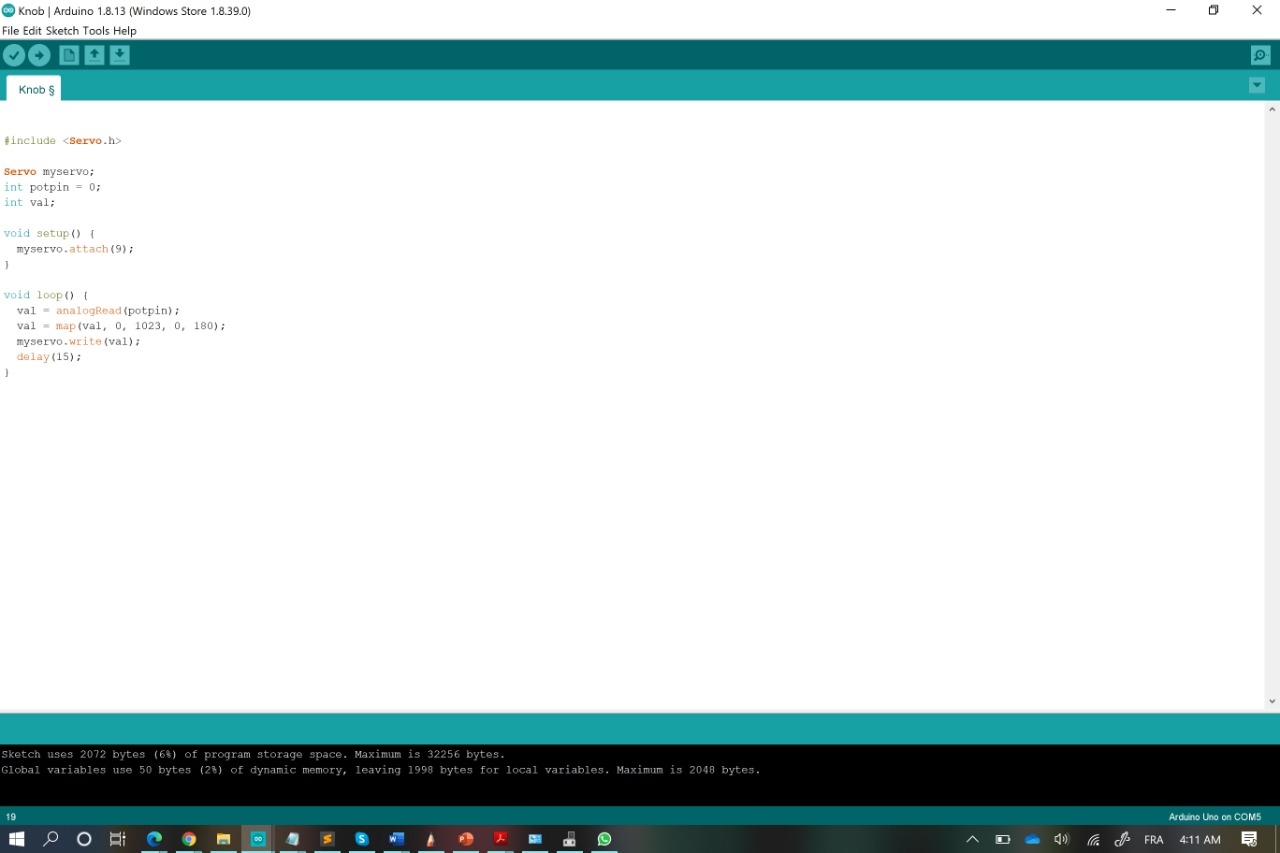This screenshot has width=1280, height=853.
Task: Open File Explorer from the taskbar
Action: point(224,839)
